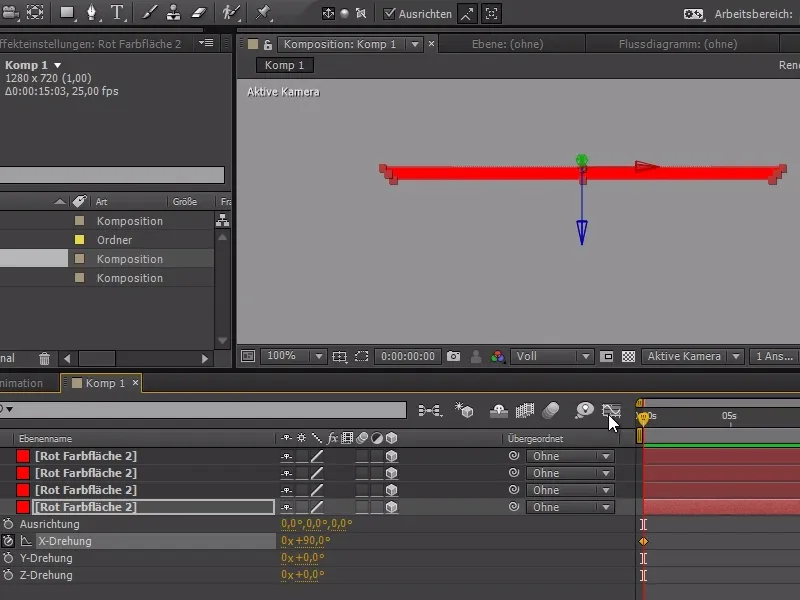Toggle the composition viewer lock icon
This screenshot has height=600, width=800.
[x=268, y=44]
